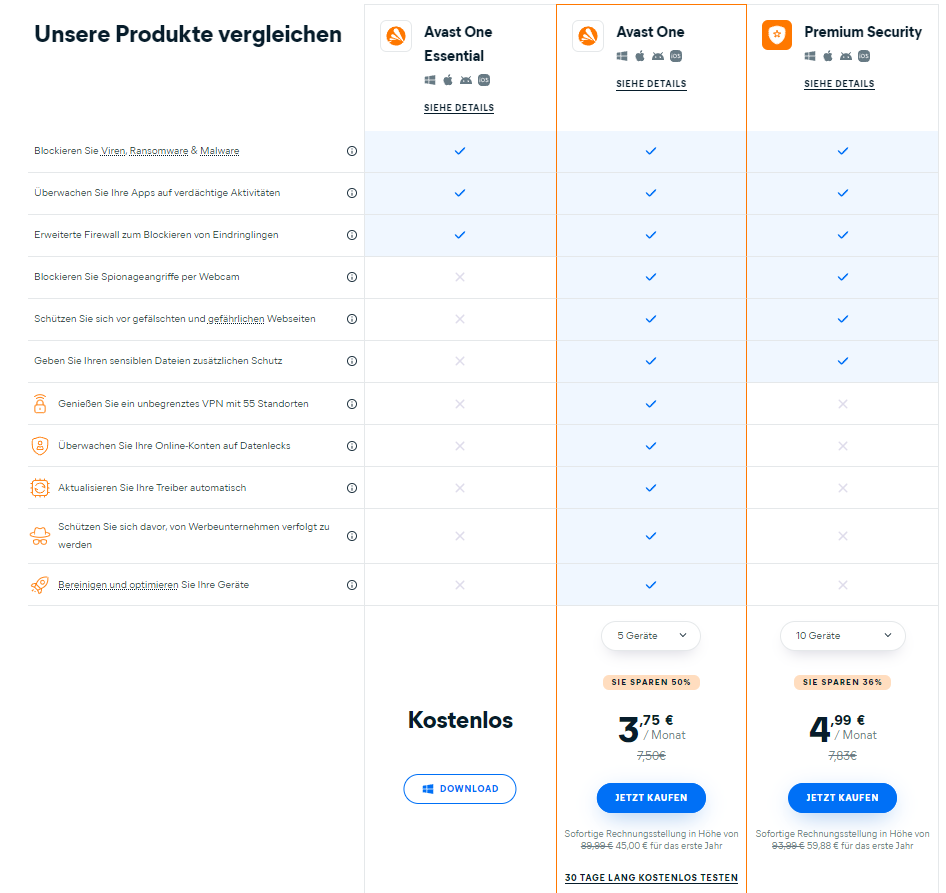Click the driver update chip icon
The image size is (946, 893).
point(40,488)
